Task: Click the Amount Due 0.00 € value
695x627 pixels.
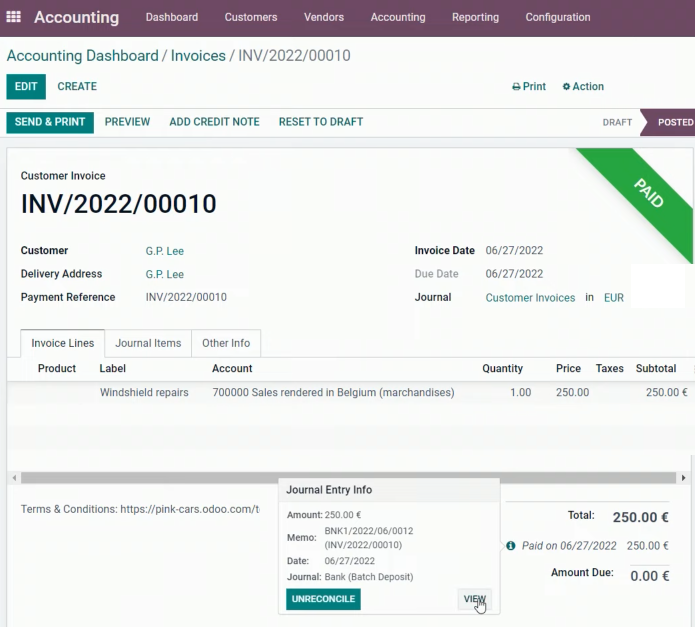Action: (x=649, y=576)
